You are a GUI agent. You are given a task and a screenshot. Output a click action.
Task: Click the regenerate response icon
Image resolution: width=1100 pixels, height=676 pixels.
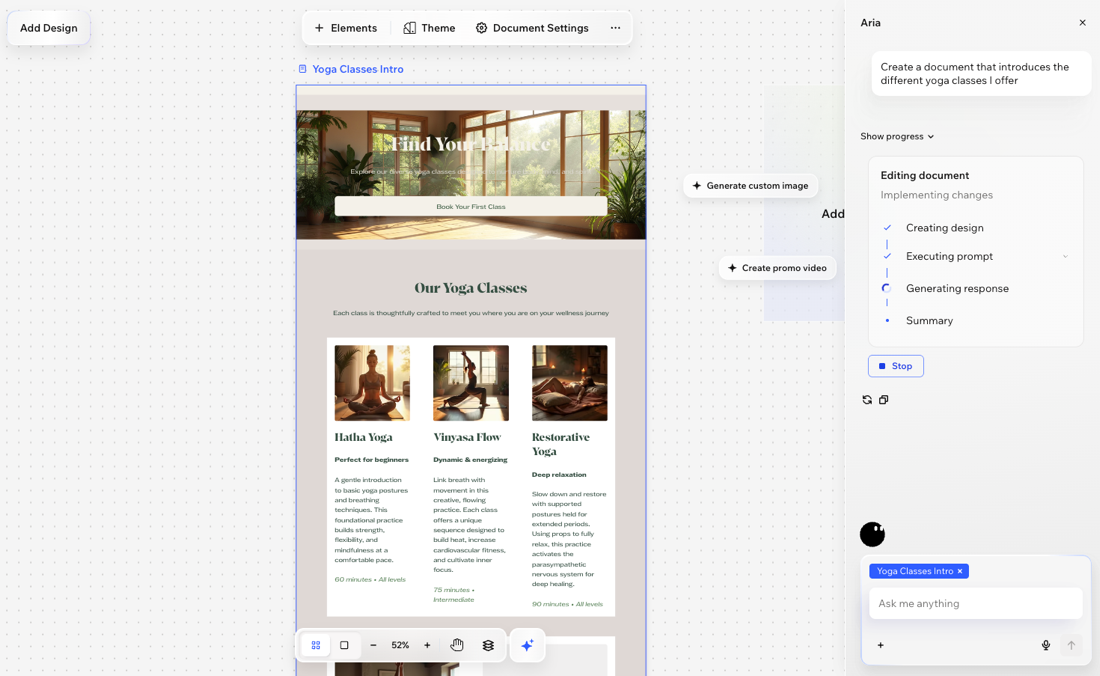tap(867, 400)
